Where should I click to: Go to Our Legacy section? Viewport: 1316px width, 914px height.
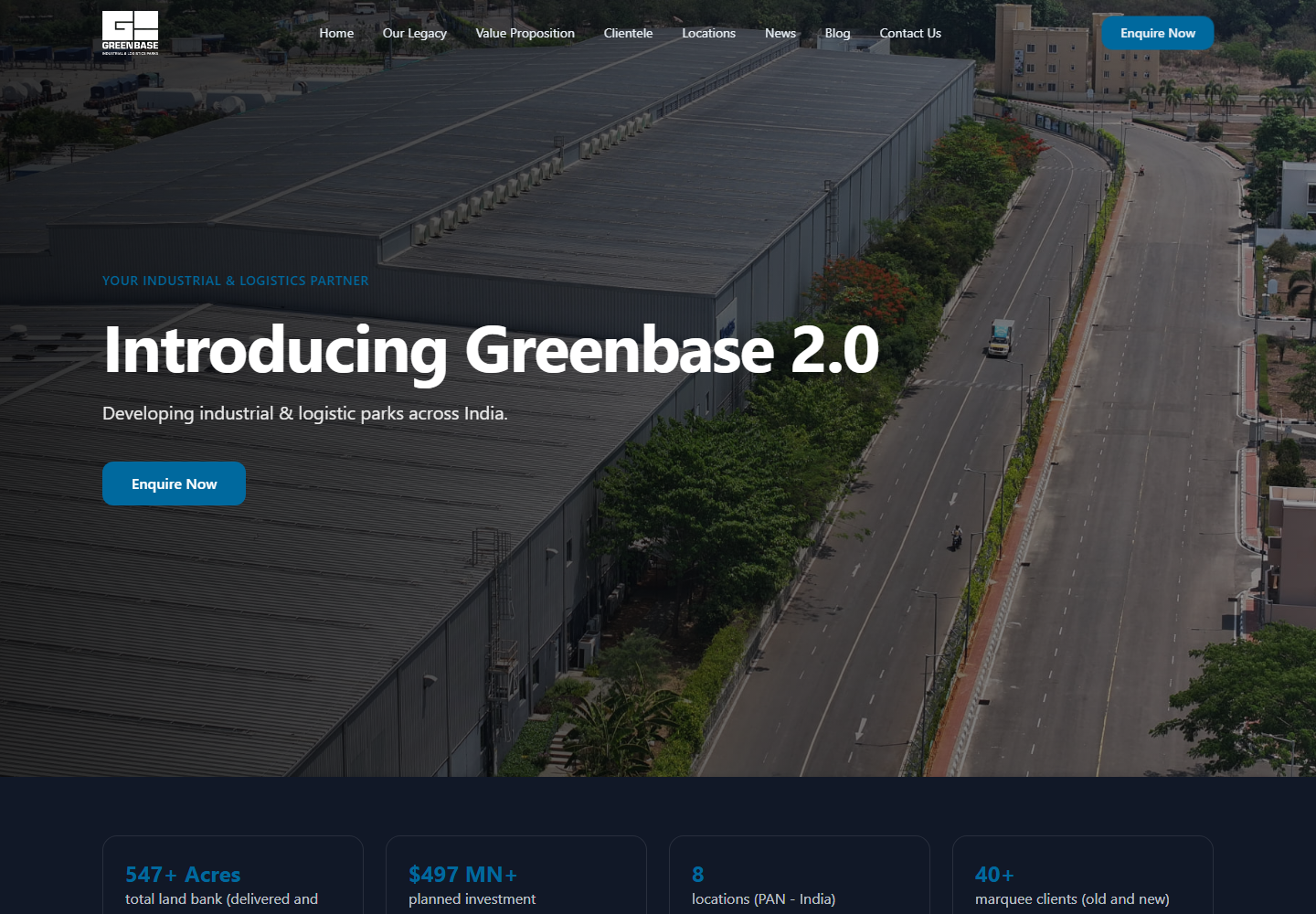(x=415, y=33)
